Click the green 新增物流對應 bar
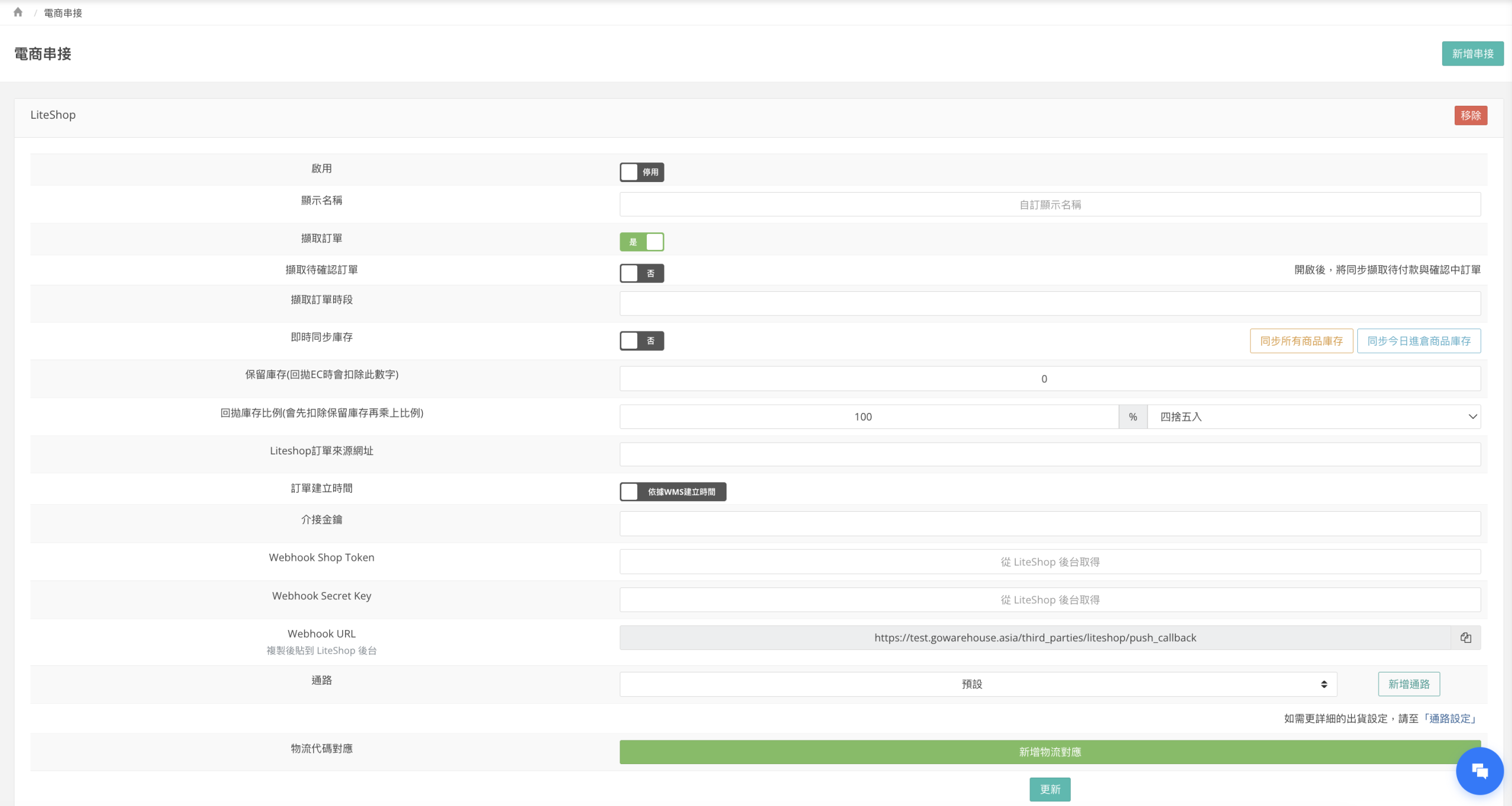Viewport: 1512px width, 806px height. pos(1049,752)
